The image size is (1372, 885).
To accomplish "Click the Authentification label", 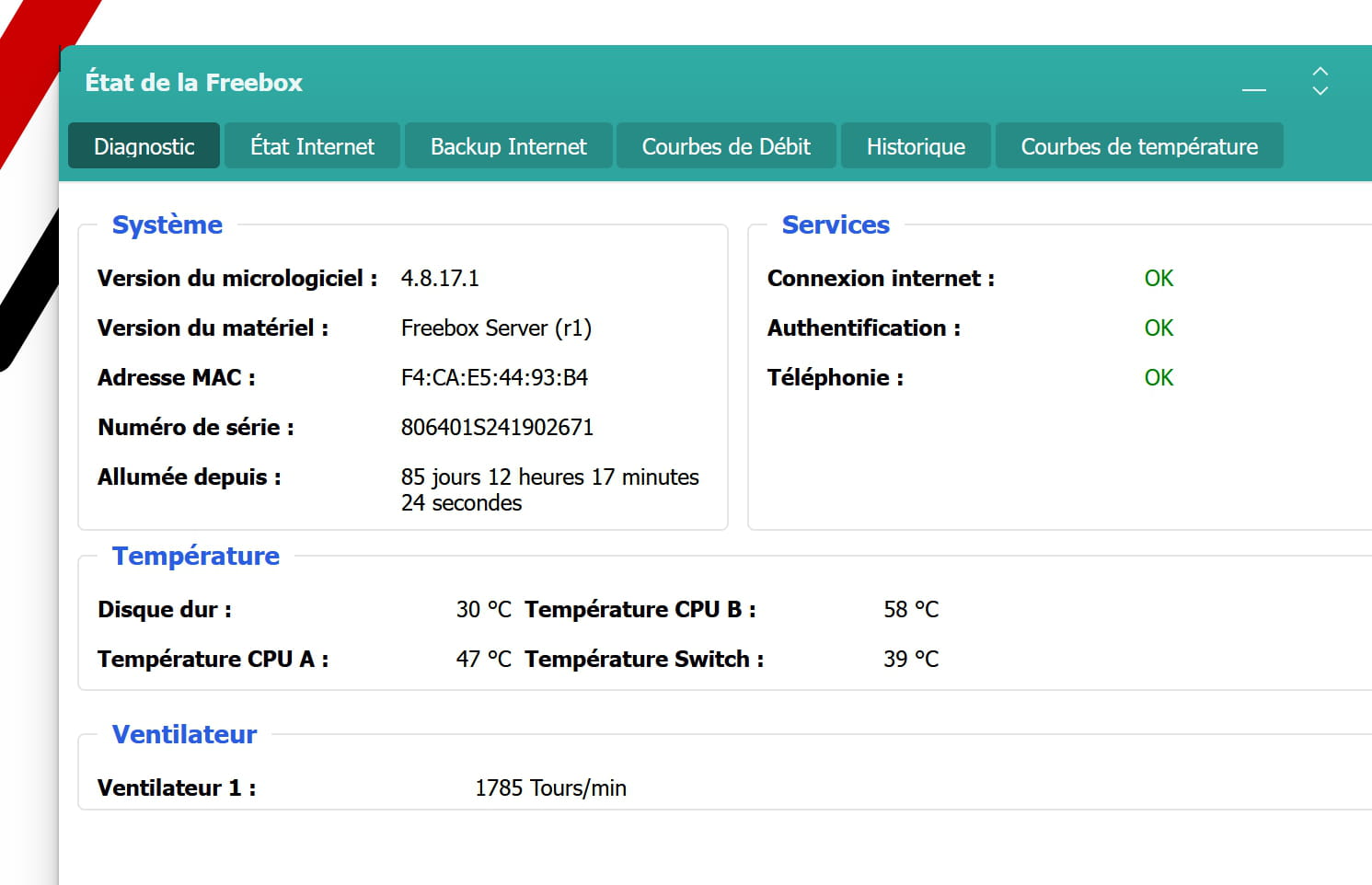I will [x=864, y=328].
